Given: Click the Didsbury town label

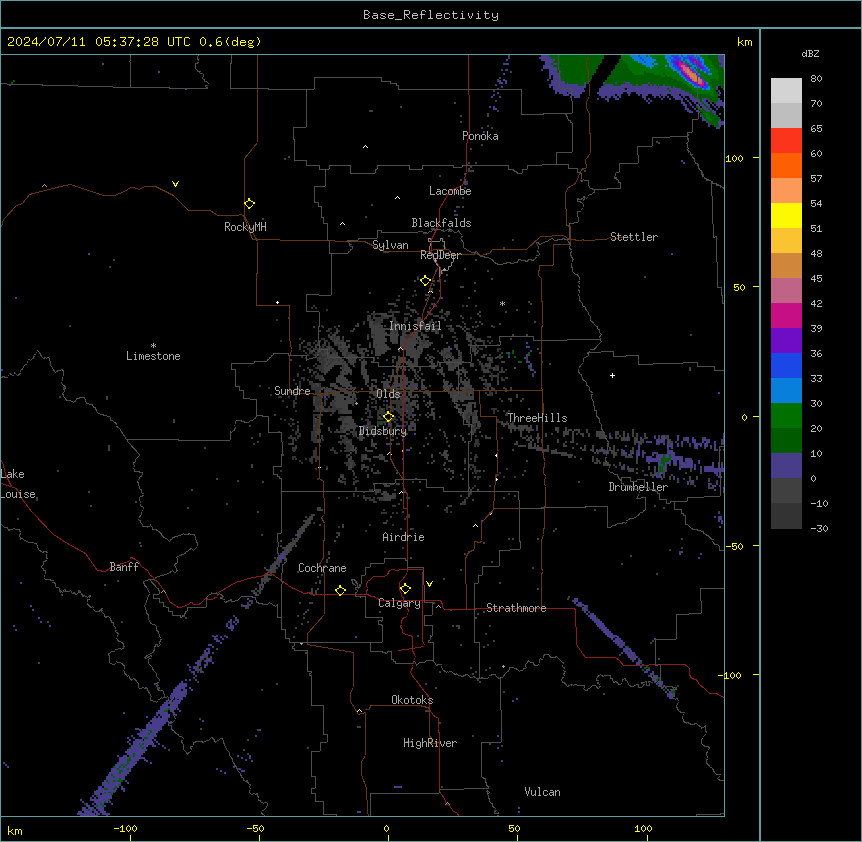Looking at the screenshot, I should tap(383, 431).
